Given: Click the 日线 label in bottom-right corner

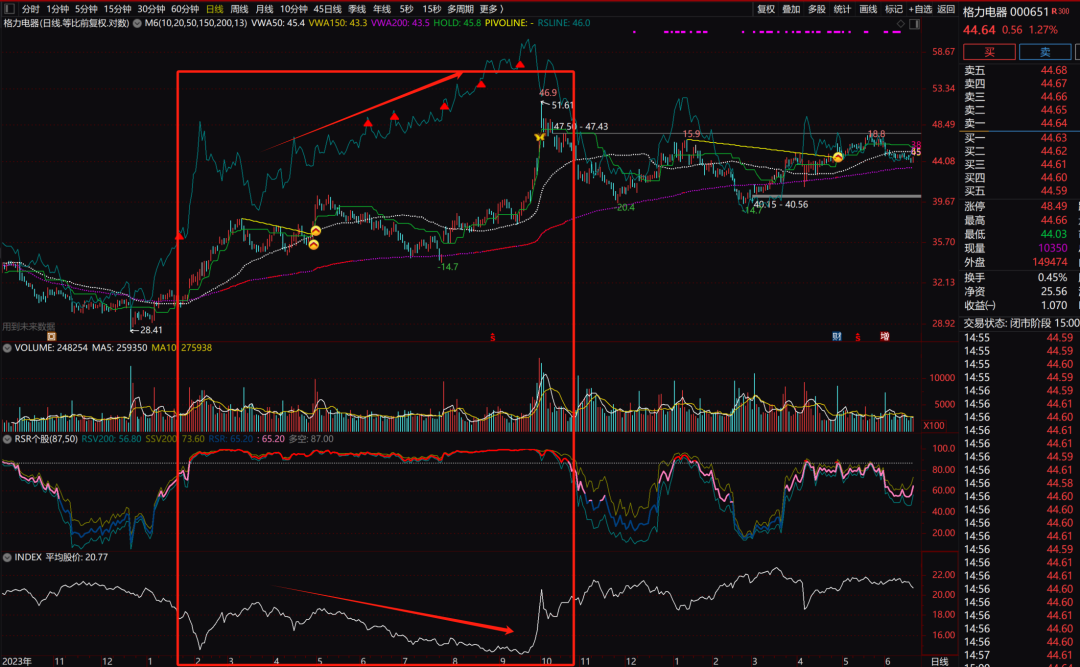Looking at the screenshot, I should pyautogui.click(x=939, y=661).
